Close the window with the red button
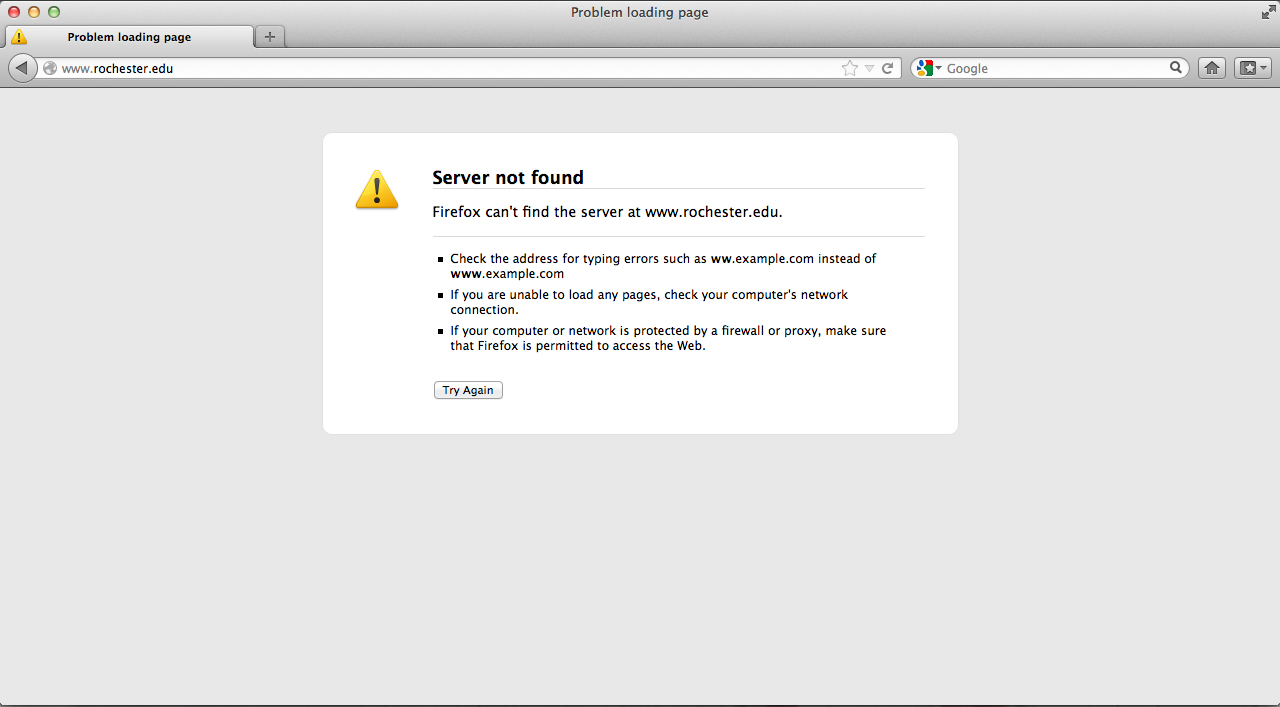 14,12
